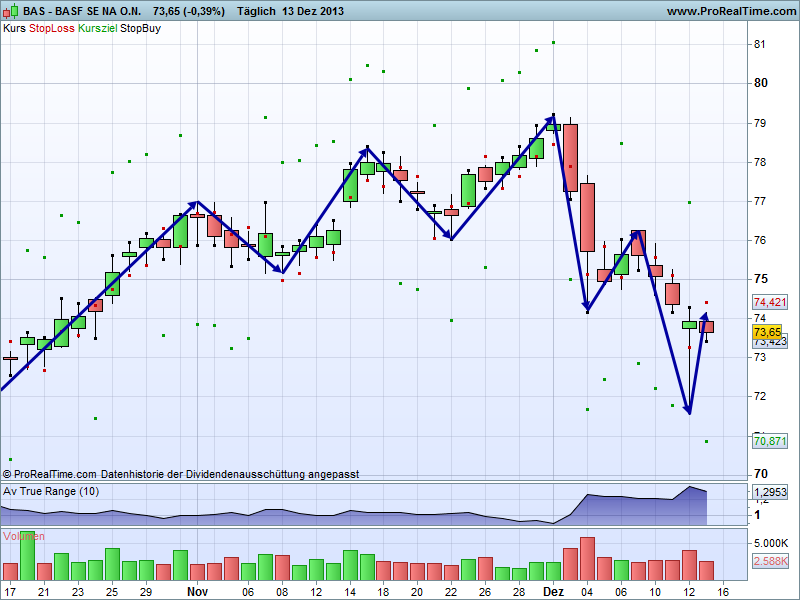Click the bold 80 price axis label

pyautogui.click(x=761, y=83)
